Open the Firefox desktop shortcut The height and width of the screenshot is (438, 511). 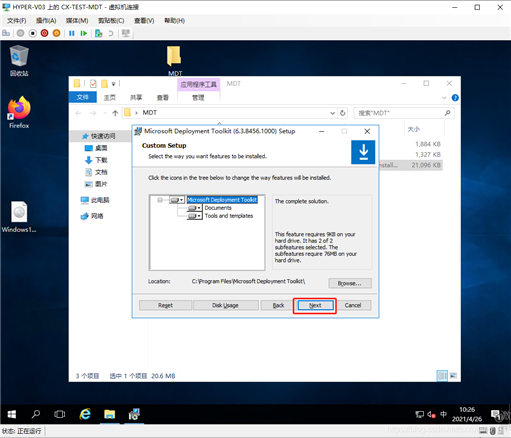point(19,113)
